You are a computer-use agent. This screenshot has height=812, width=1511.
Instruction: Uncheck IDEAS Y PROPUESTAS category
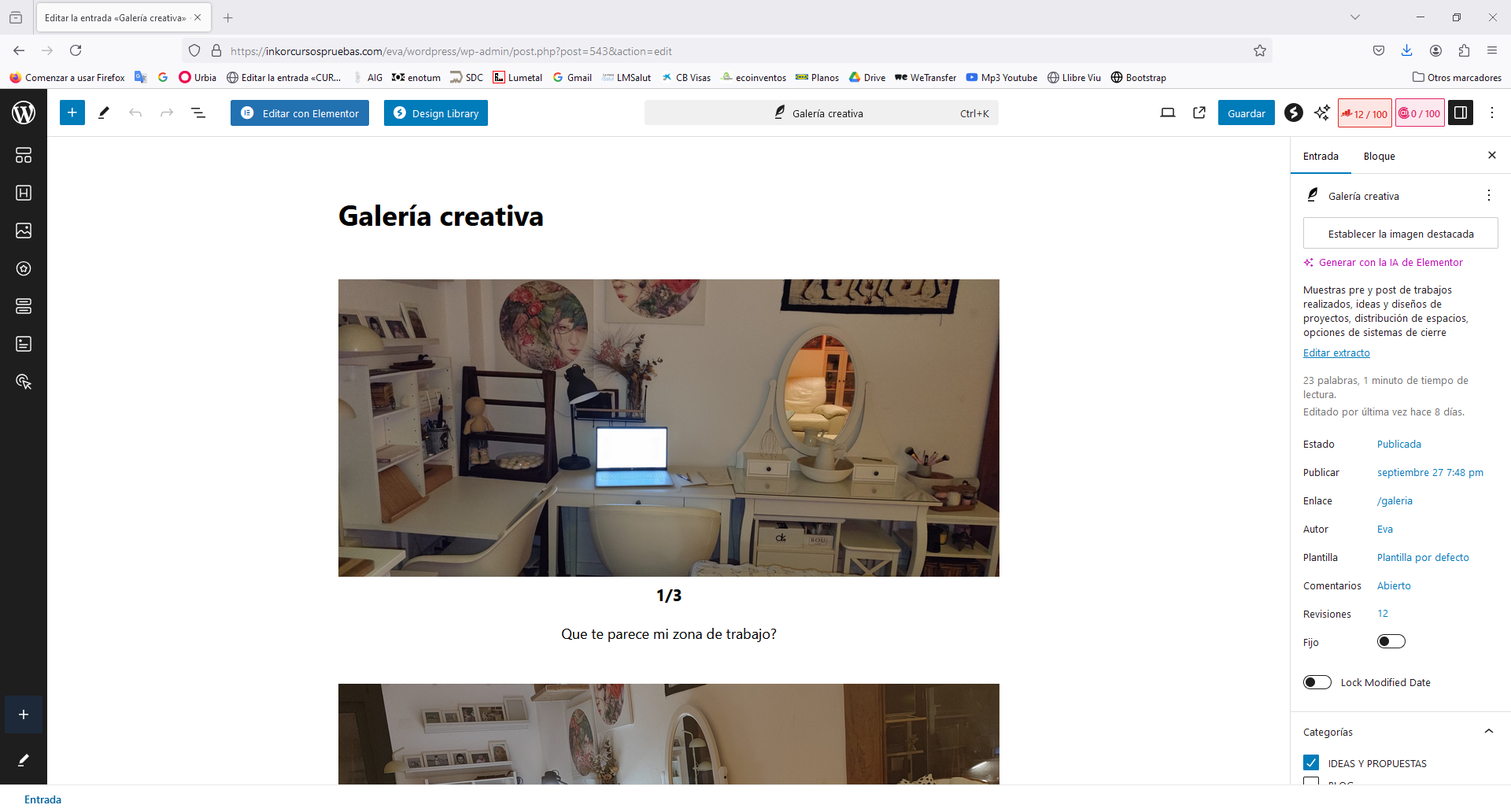[x=1311, y=762]
